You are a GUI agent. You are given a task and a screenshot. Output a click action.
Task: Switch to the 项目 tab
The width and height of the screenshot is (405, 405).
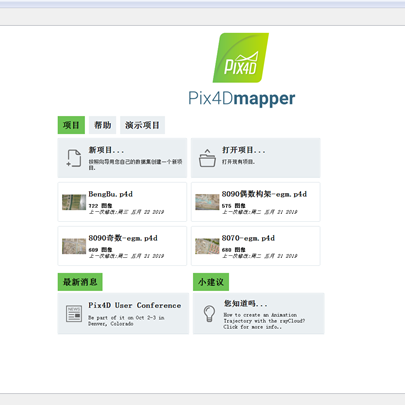(71, 125)
